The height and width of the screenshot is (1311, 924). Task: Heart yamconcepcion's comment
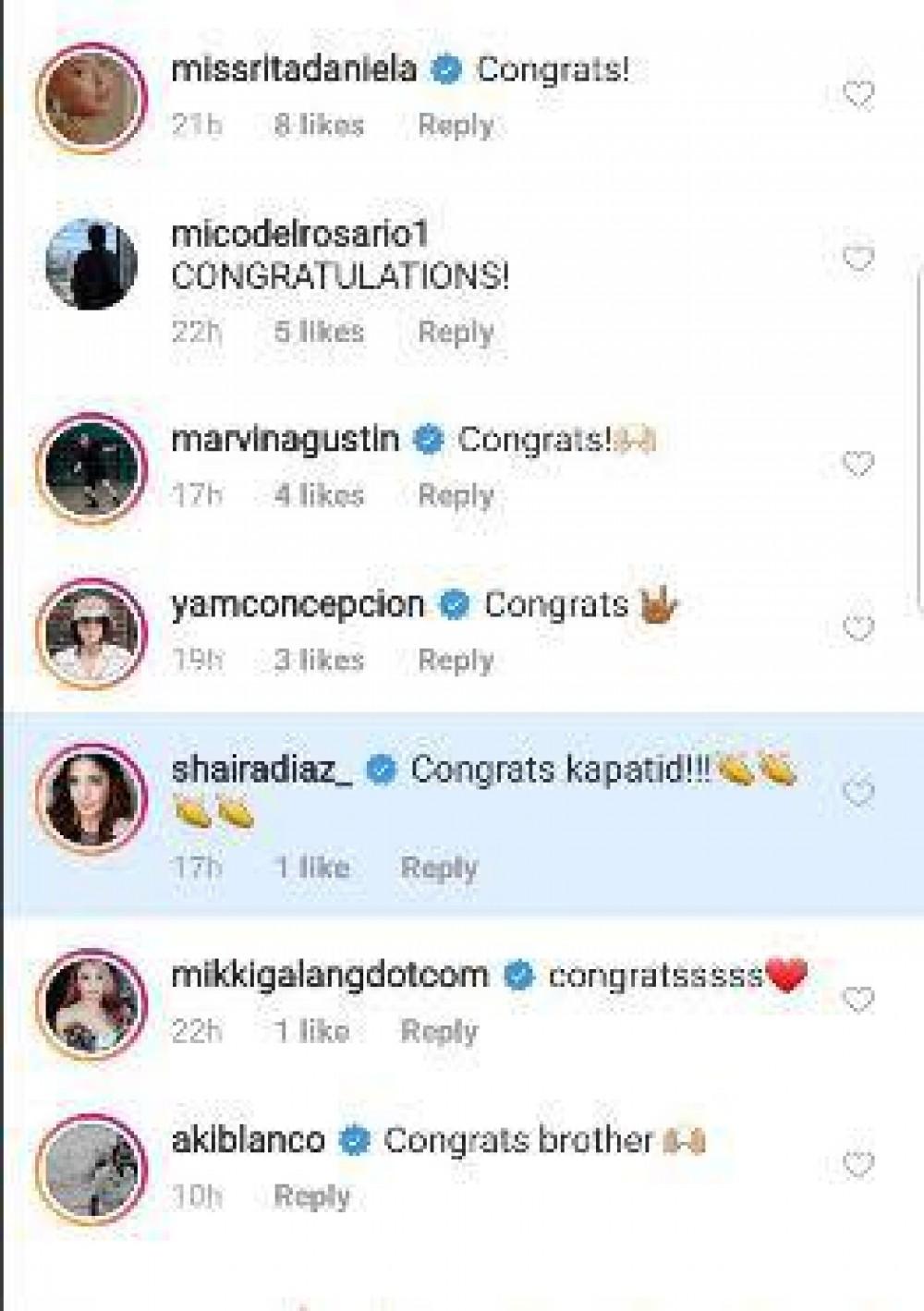858,628
